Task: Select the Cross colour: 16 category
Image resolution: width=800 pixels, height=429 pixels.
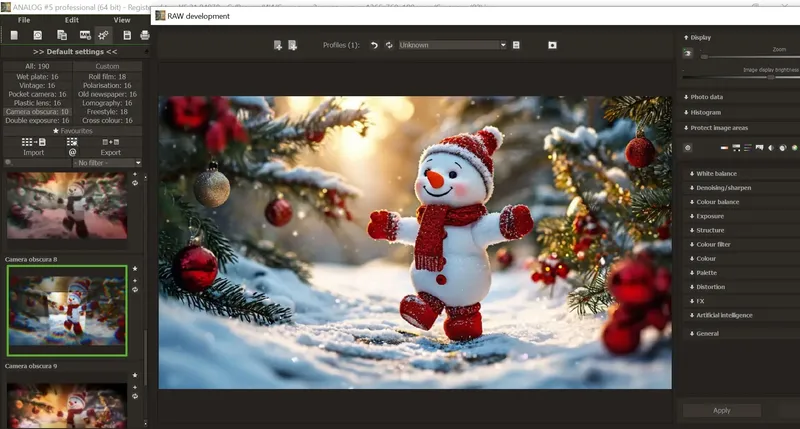Action: [x=107, y=121]
